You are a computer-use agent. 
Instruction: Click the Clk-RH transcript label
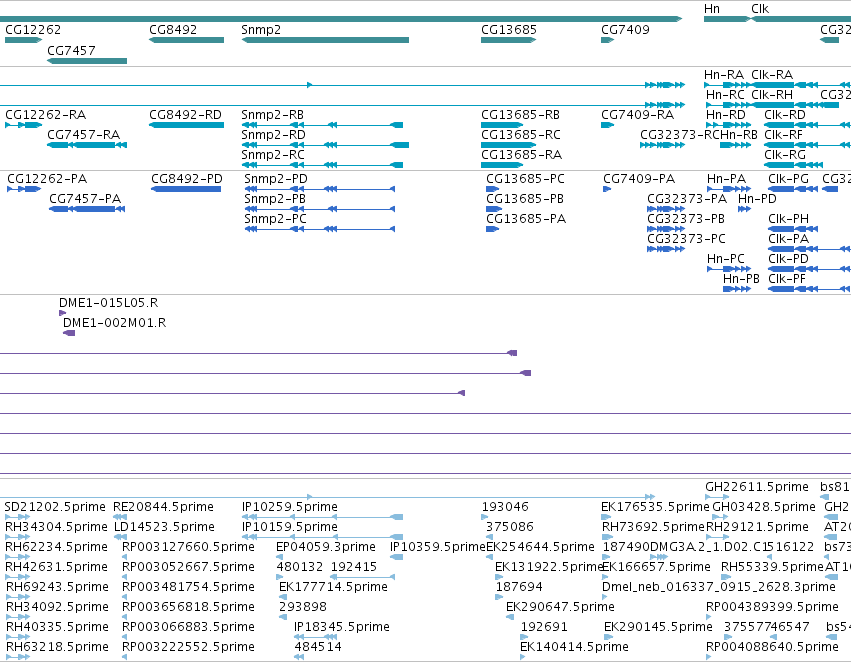coord(772,95)
